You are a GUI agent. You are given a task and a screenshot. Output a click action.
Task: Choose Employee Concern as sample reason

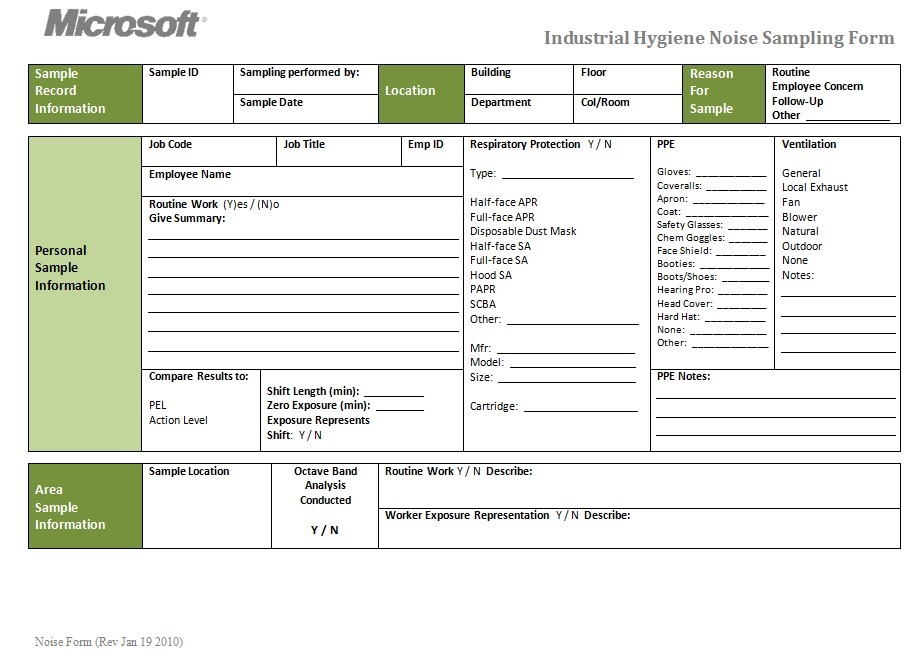point(817,86)
